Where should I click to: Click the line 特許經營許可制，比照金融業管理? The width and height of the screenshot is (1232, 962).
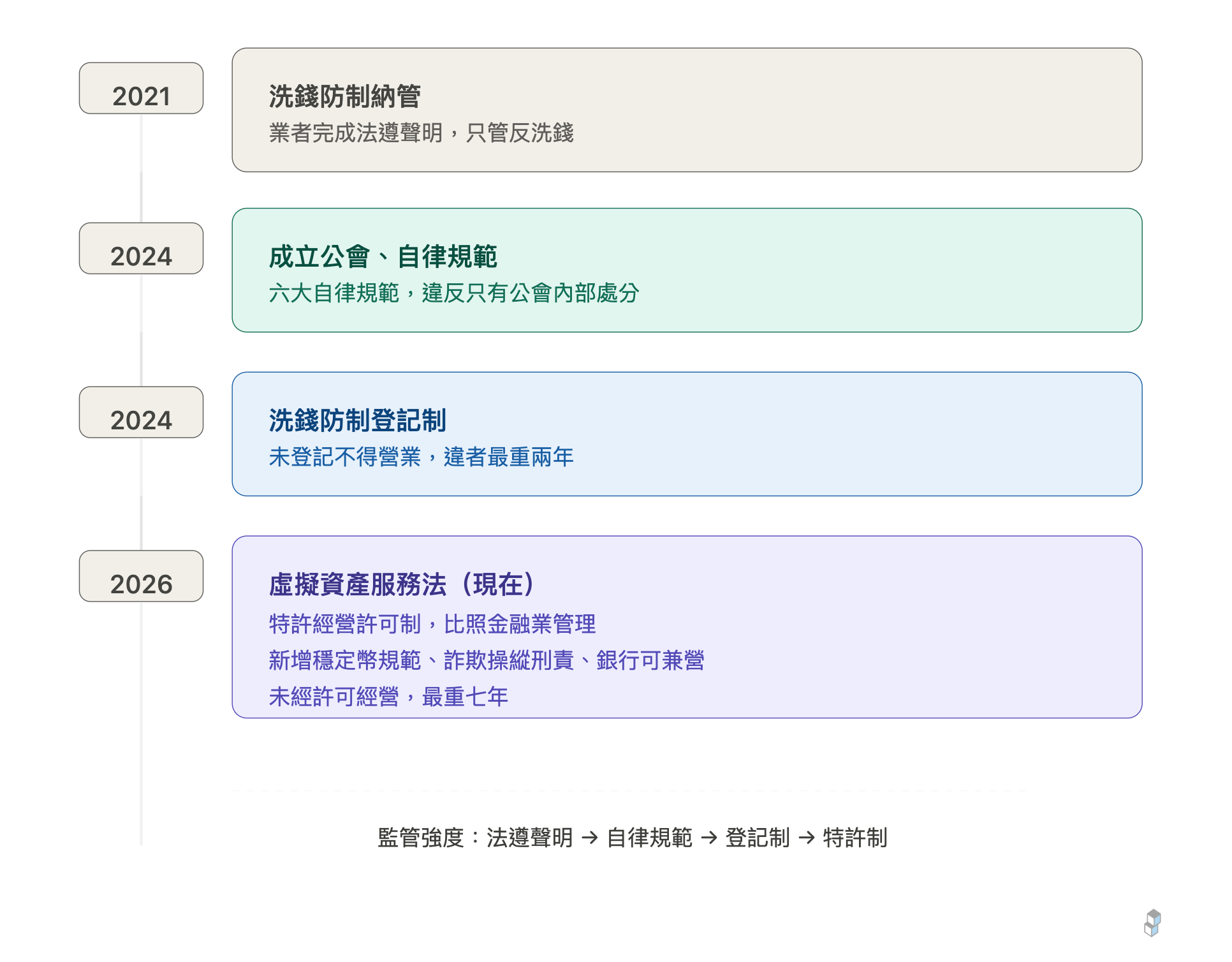tap(432, 625)
